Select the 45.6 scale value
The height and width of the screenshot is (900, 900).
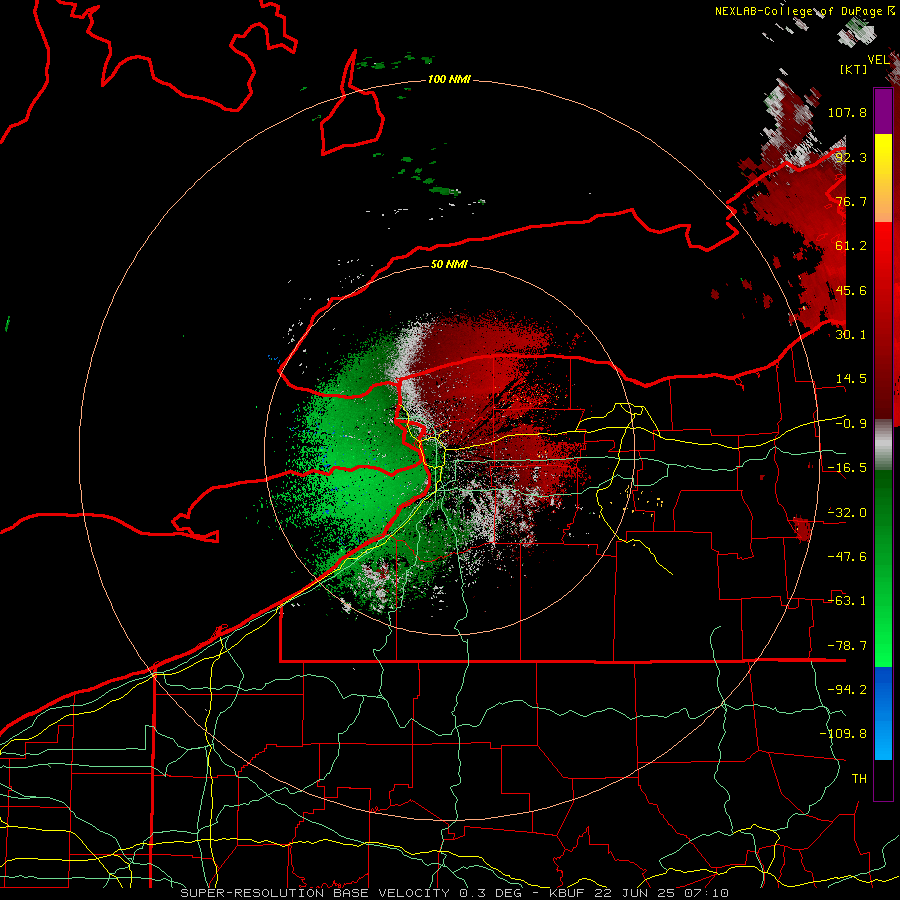click(x=851, y=290)
